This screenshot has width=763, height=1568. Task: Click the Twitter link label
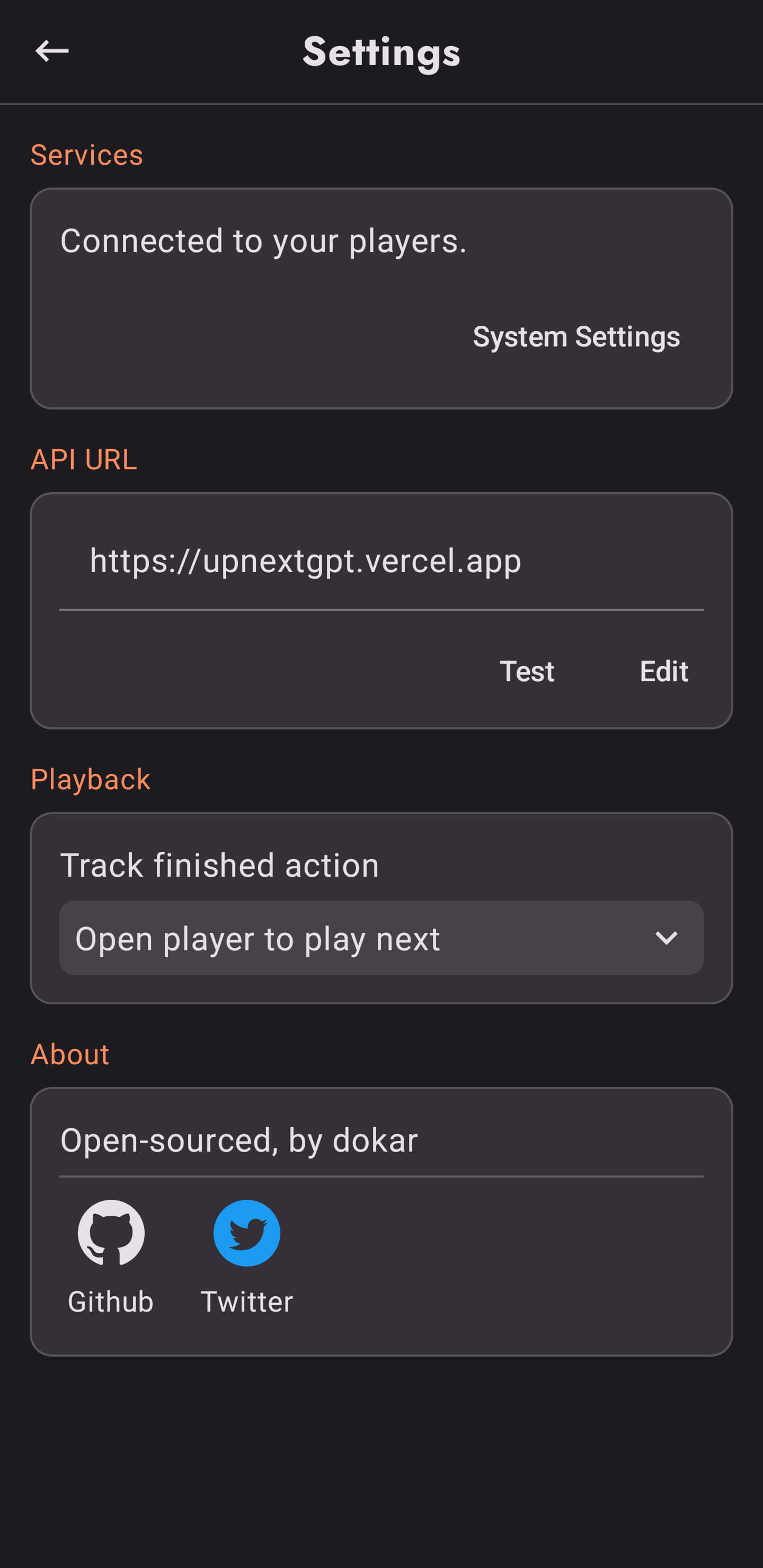pos(246,1302)
